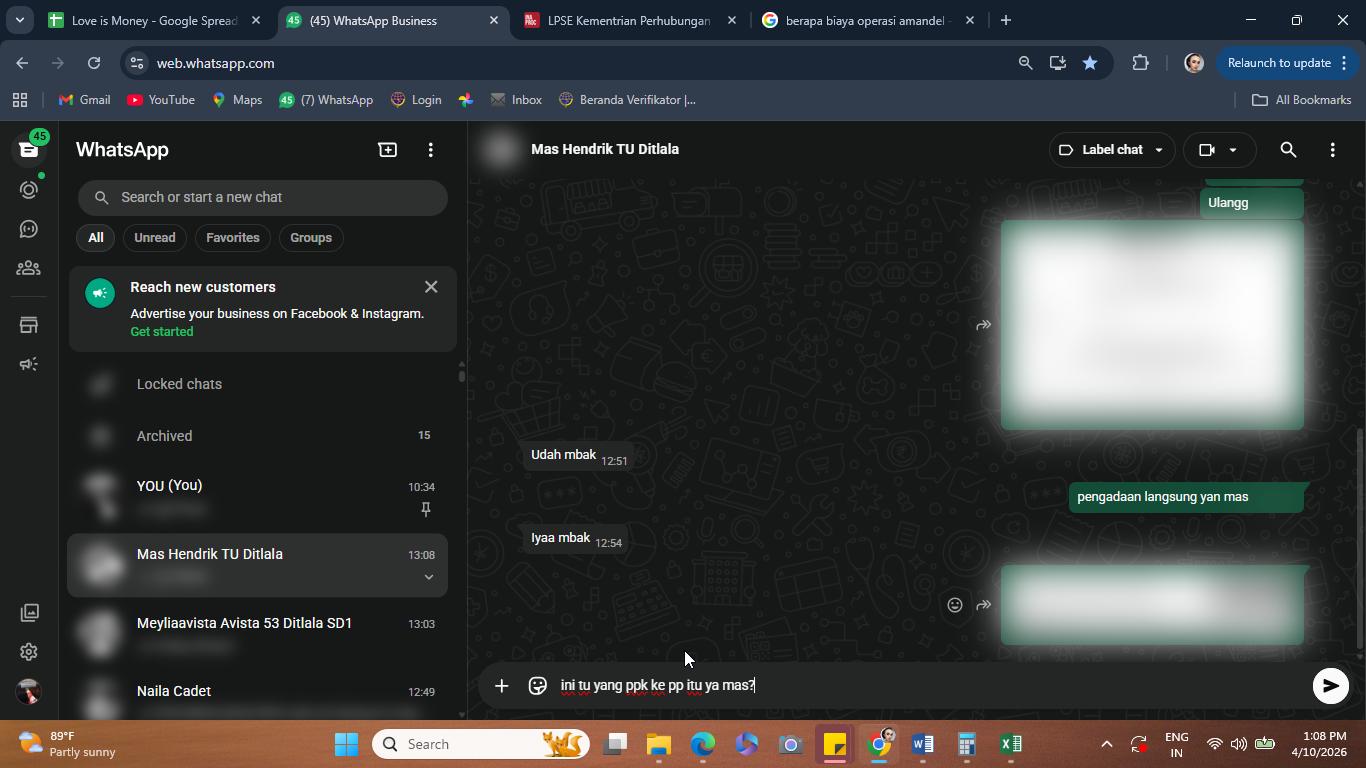The width and height of the screenshot is (1366, 768).
Task: Click the zoom magnifier in address bar
Action: pos(1025,63)
